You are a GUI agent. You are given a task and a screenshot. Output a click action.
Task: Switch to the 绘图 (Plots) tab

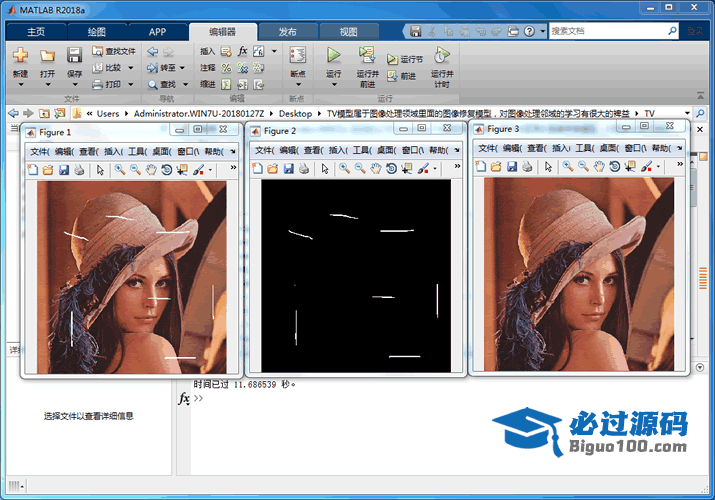(97, 32)
